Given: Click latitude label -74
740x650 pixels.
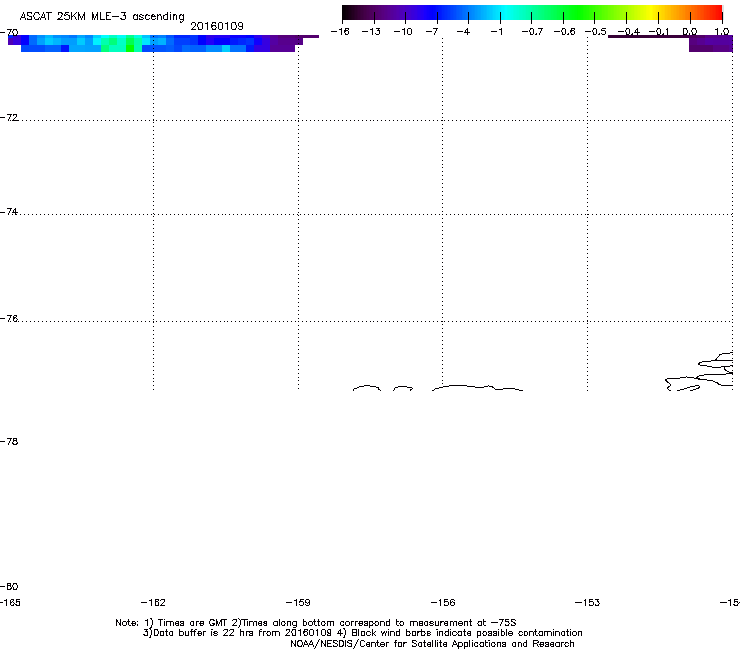Looking at the screenshot, I should [9, 212].
